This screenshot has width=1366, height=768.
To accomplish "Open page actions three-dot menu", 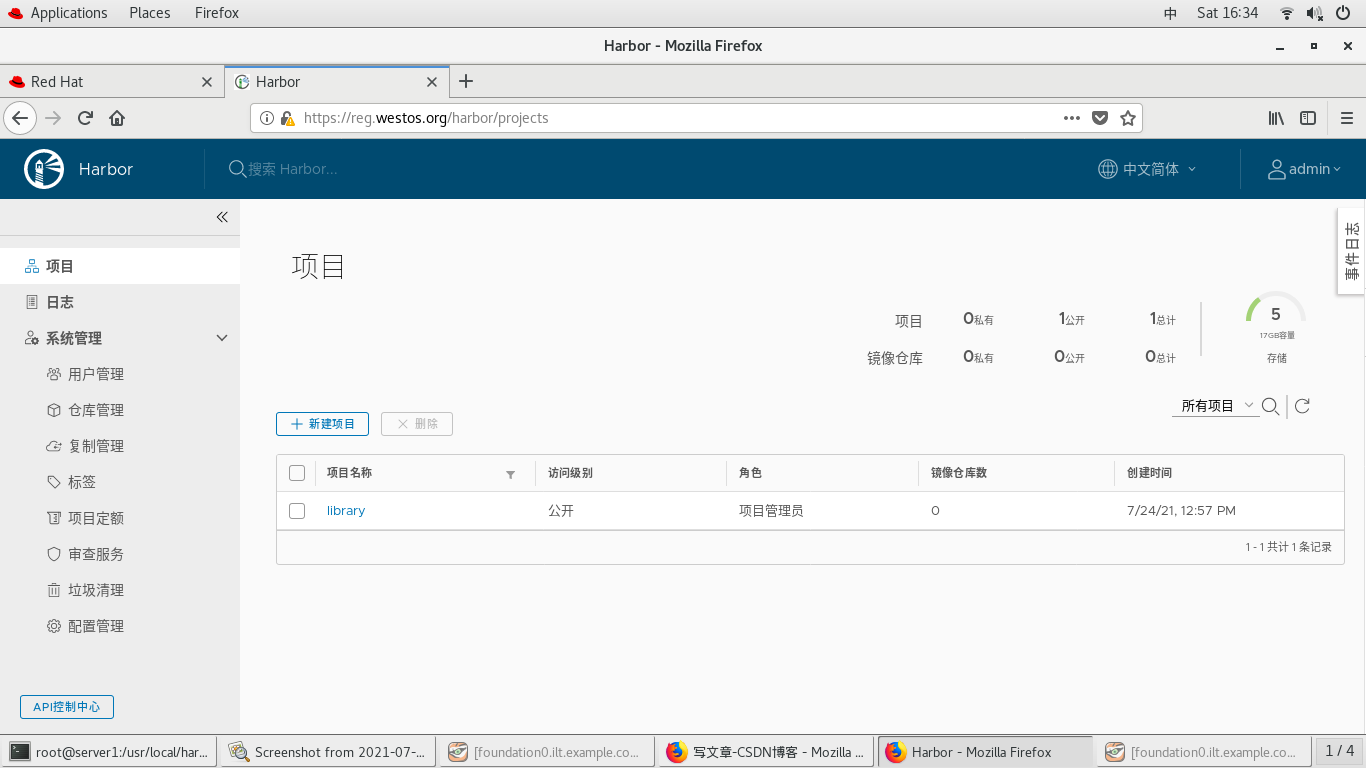I will (1072, 118).
